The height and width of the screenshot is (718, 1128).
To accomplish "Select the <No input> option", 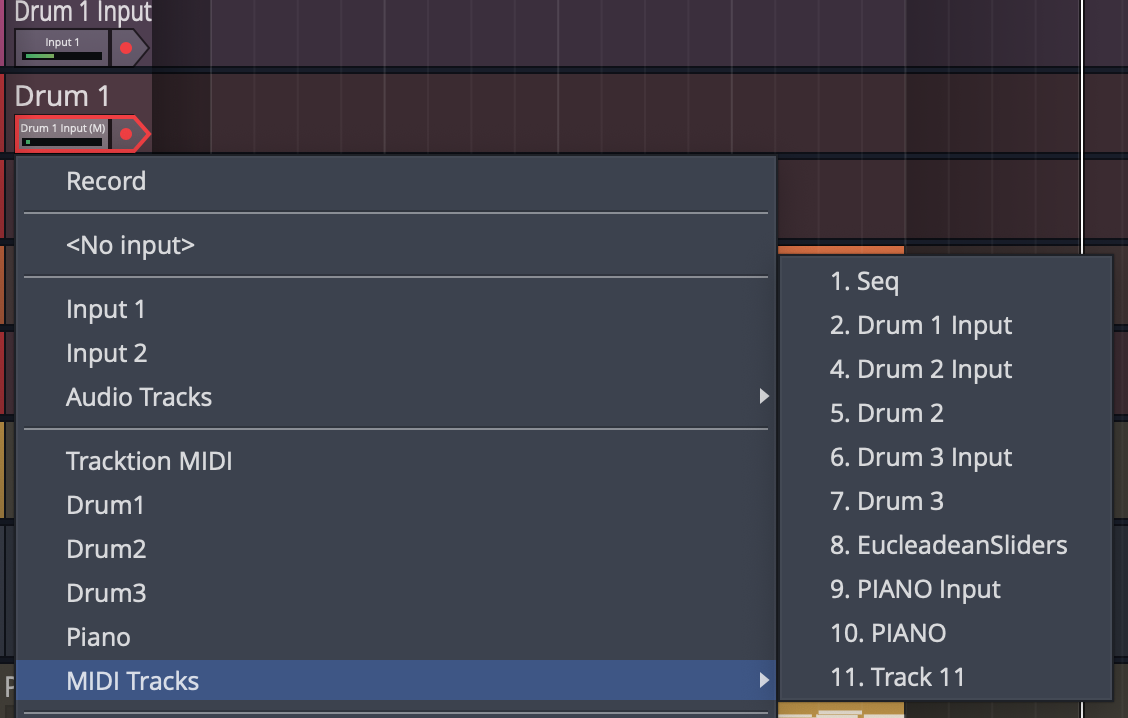I will (130, 245).
